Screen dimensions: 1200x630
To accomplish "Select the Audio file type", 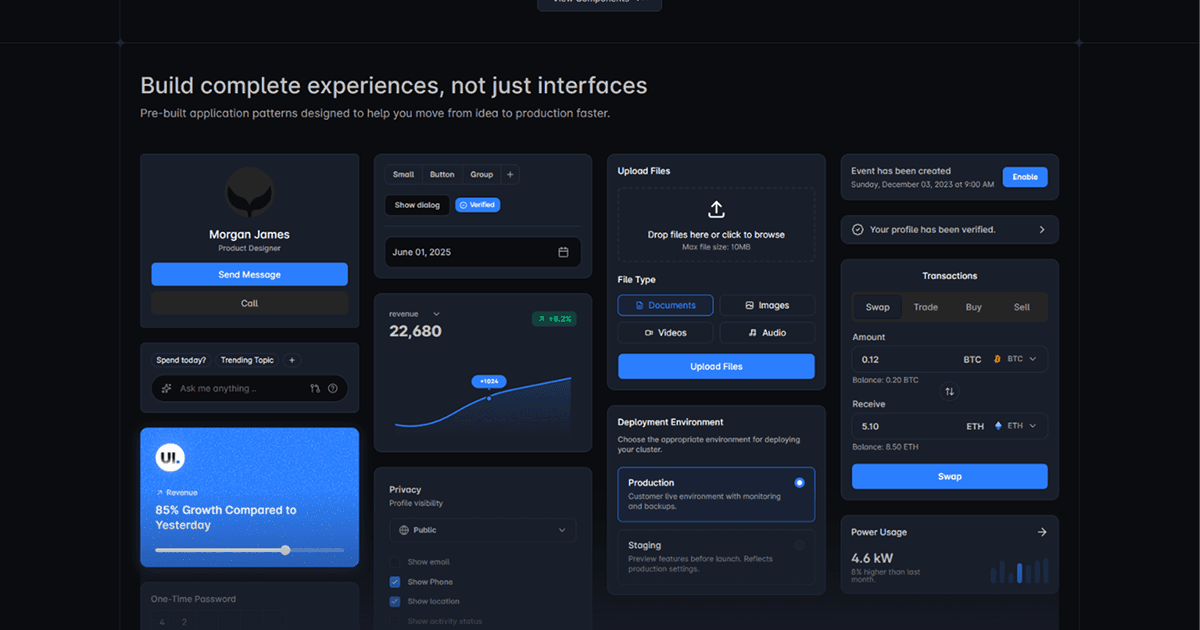I will [x=767, y=332].
